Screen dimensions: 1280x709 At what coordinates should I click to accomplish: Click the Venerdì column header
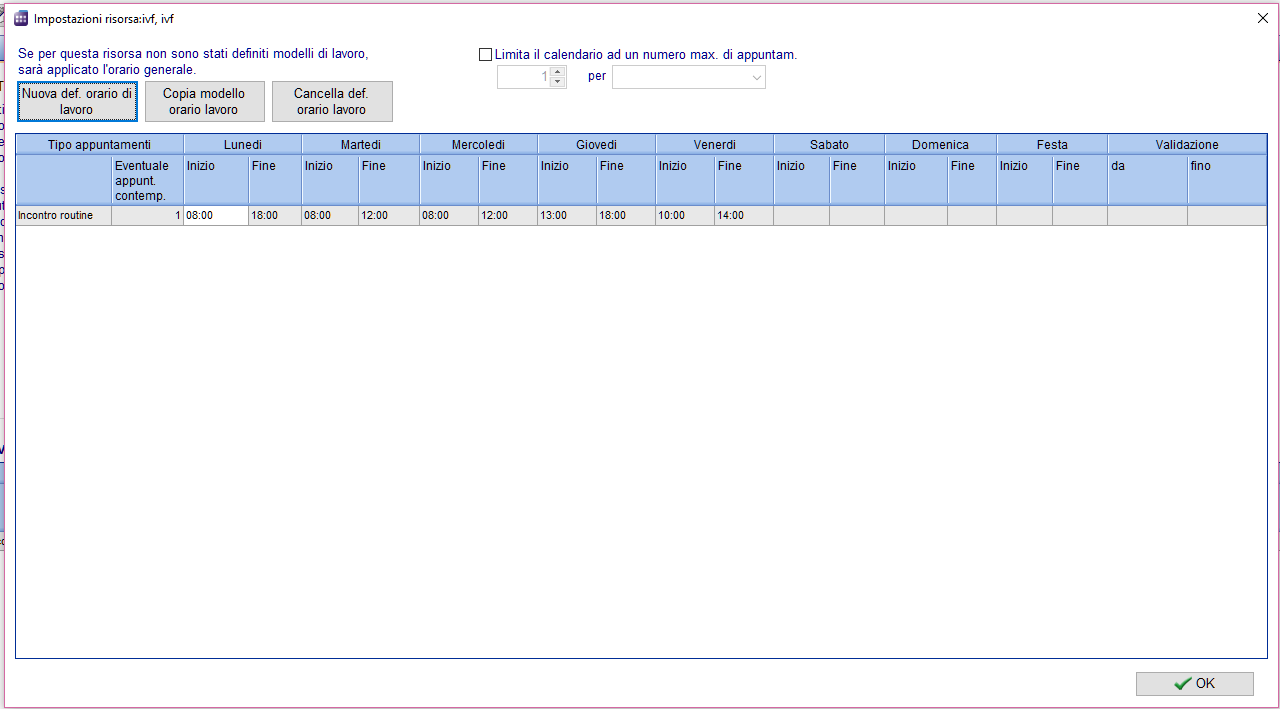point(715,145)
